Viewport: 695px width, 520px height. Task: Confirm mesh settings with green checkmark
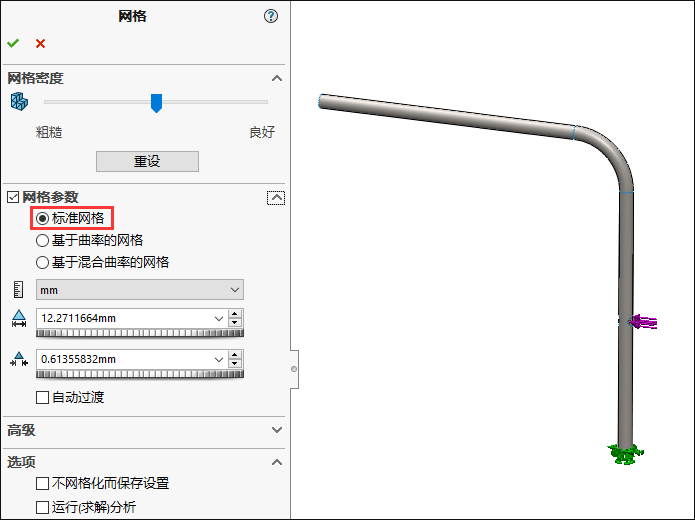point(13,43)
